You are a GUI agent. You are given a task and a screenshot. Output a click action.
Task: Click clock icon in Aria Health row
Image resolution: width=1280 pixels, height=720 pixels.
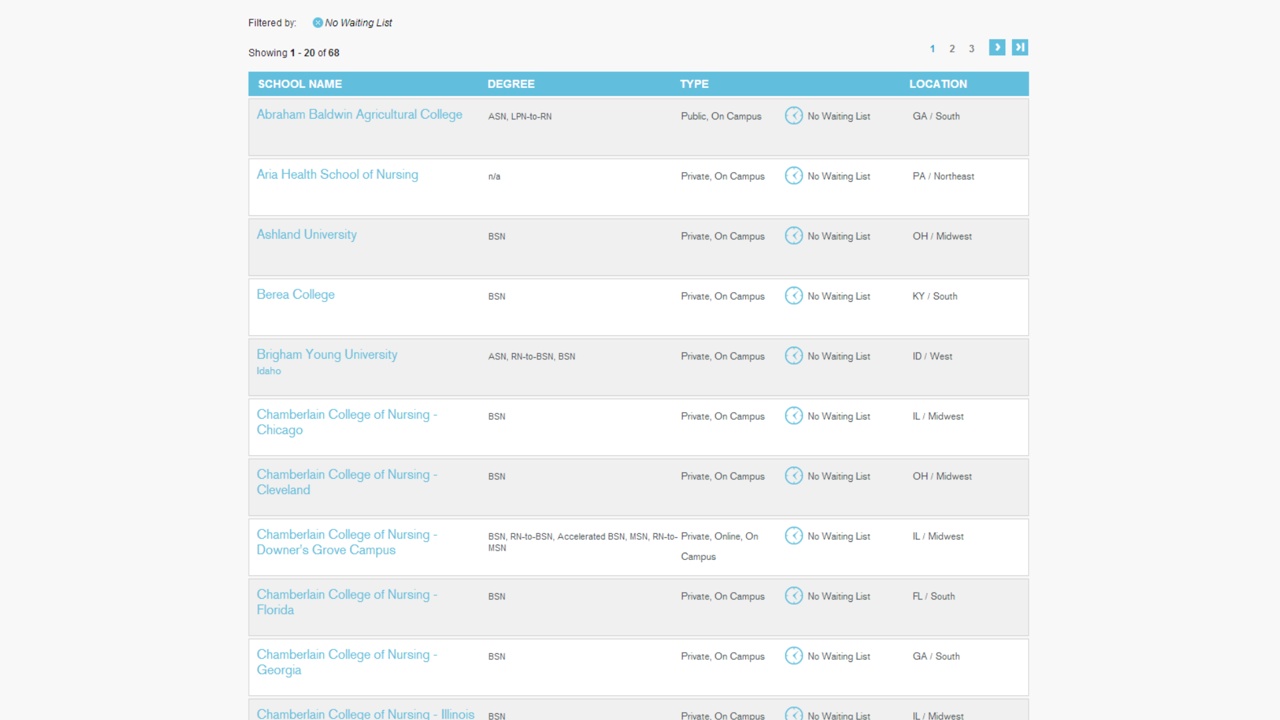pos(794,176)
